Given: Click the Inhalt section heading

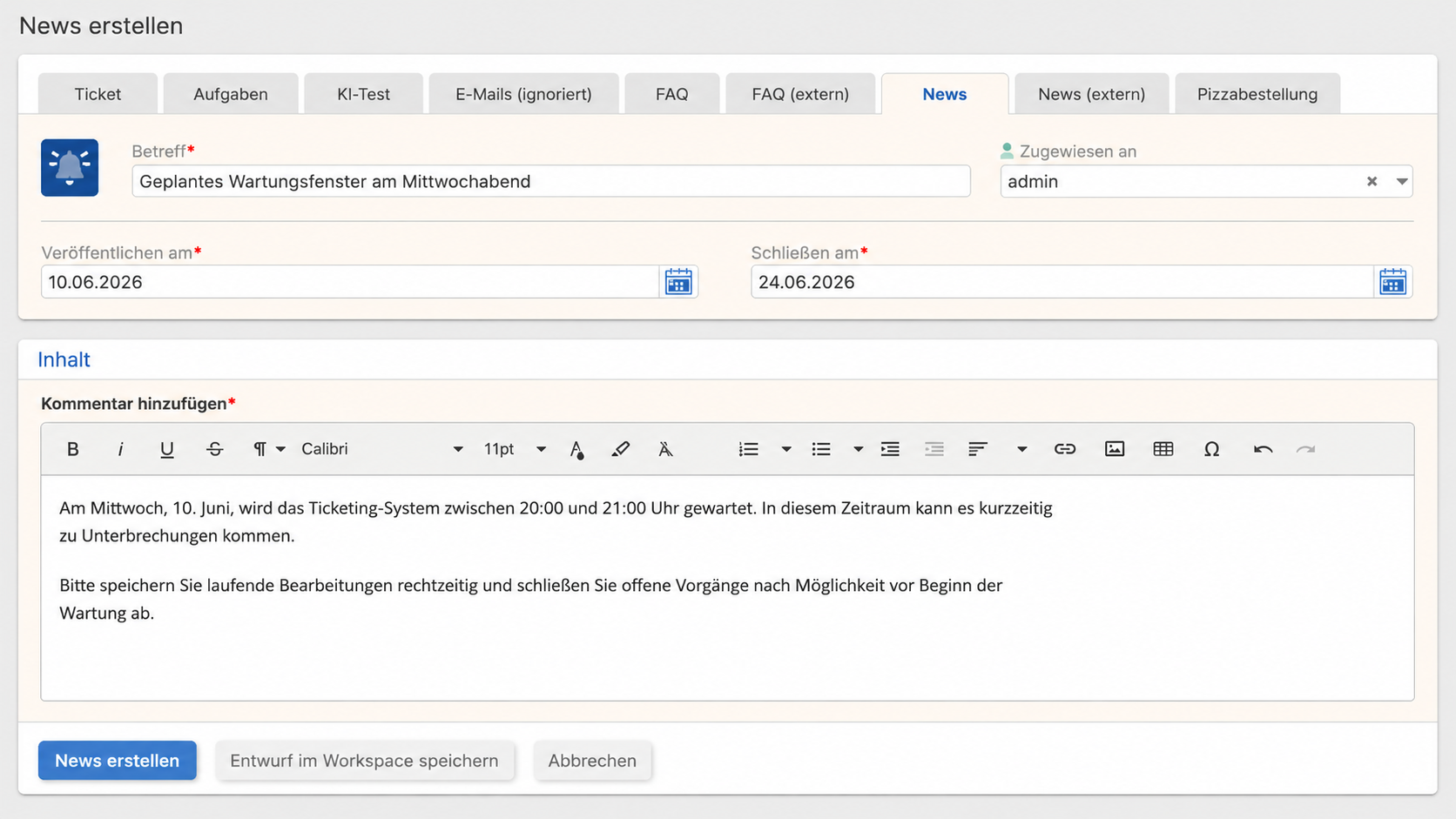Looking at the screenshot, I should [64, 359].
